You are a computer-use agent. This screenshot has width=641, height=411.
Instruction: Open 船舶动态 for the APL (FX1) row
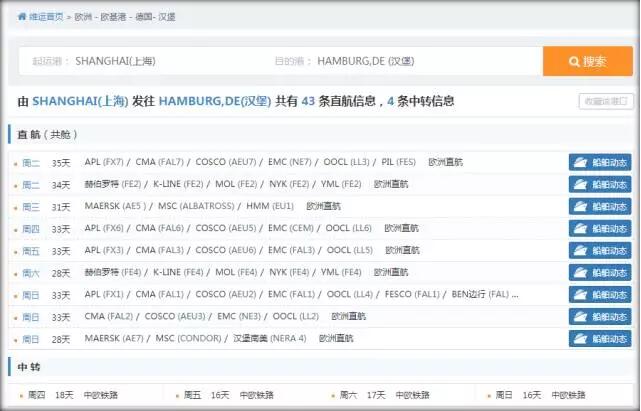pos(600,295)
